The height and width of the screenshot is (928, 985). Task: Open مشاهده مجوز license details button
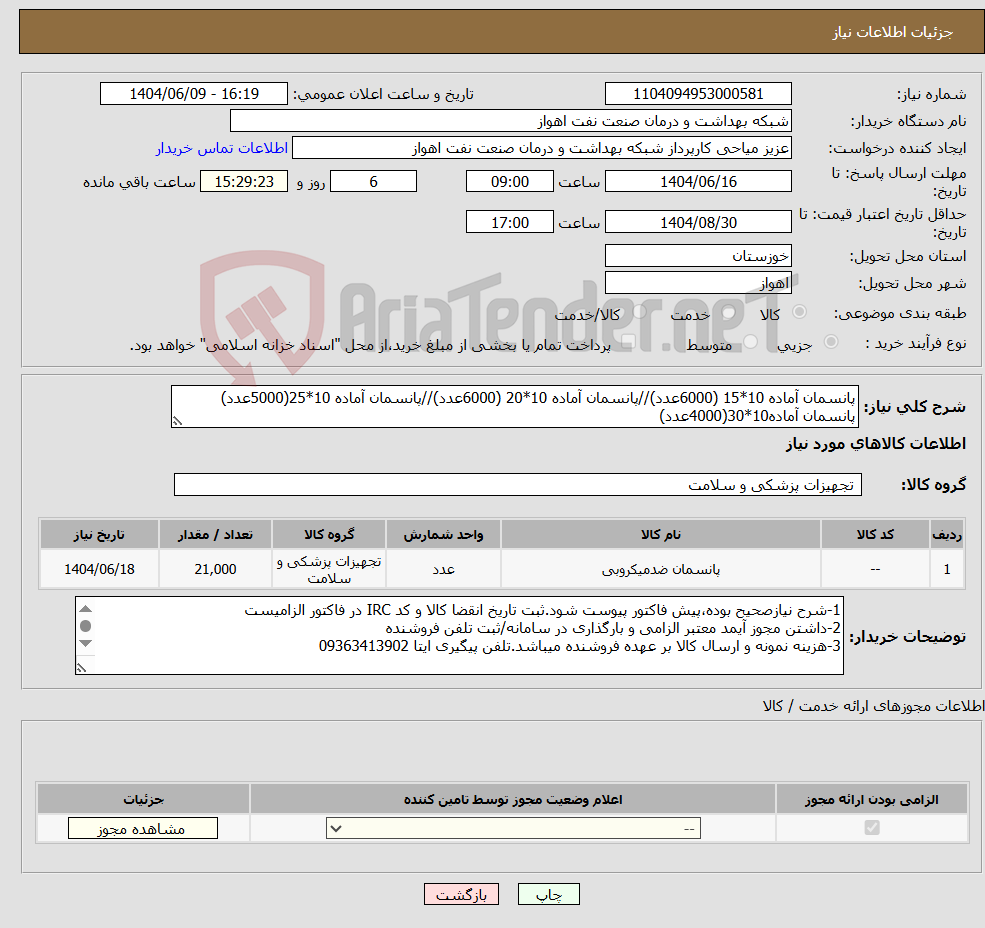143,828
